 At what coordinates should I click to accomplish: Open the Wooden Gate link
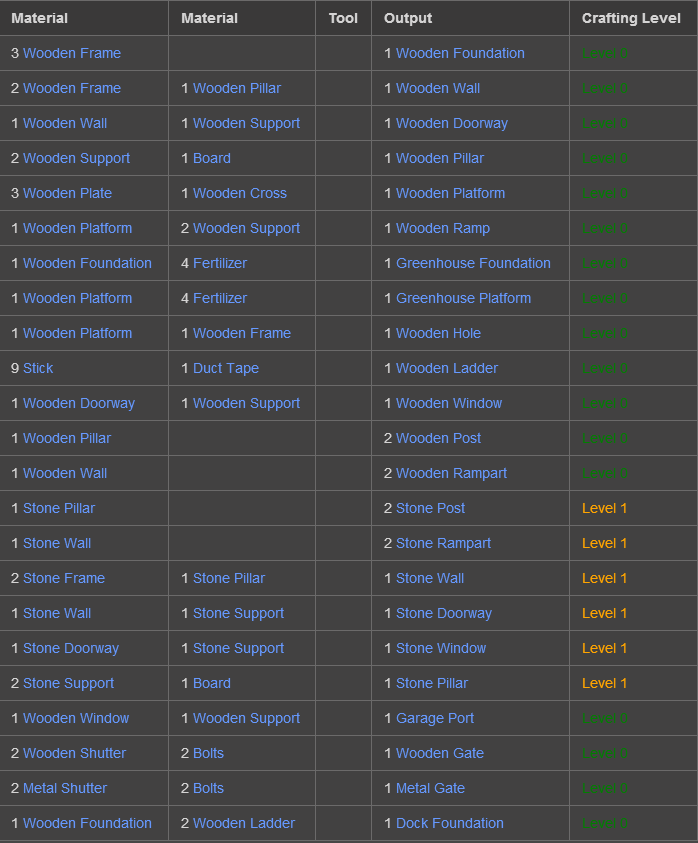[440, 753]
